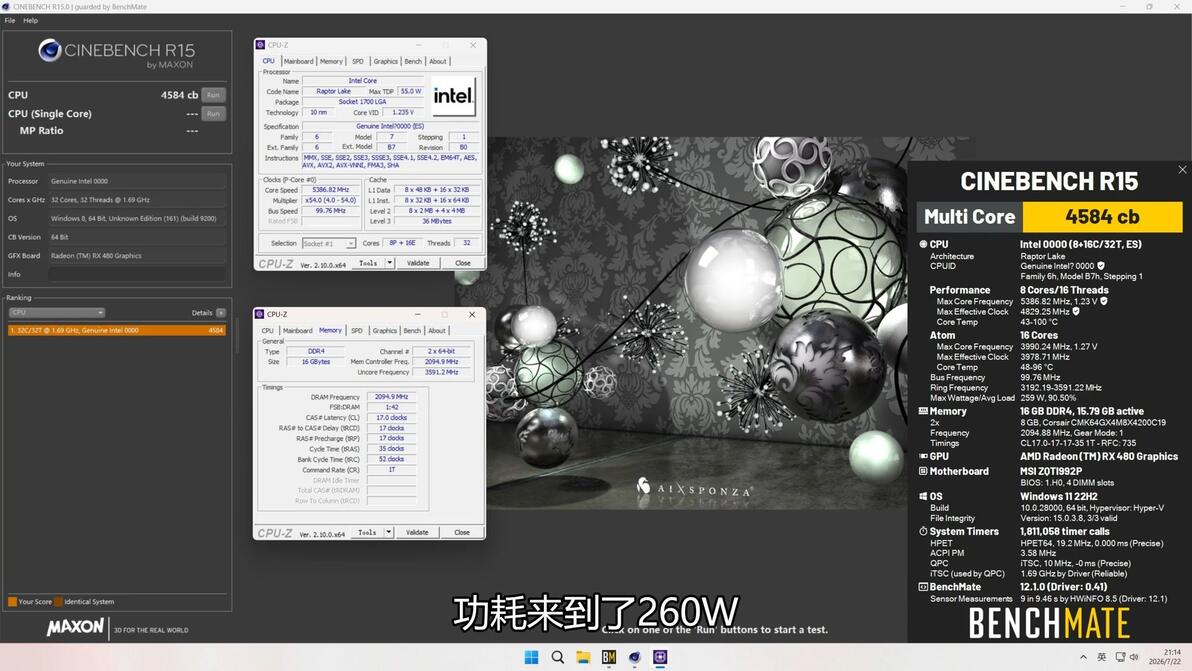Open About tab in upper CPU-Z window
Image resolution: width=1192 pixels, height=671 pixels.
pyautogui.click(x=438, y=62)
